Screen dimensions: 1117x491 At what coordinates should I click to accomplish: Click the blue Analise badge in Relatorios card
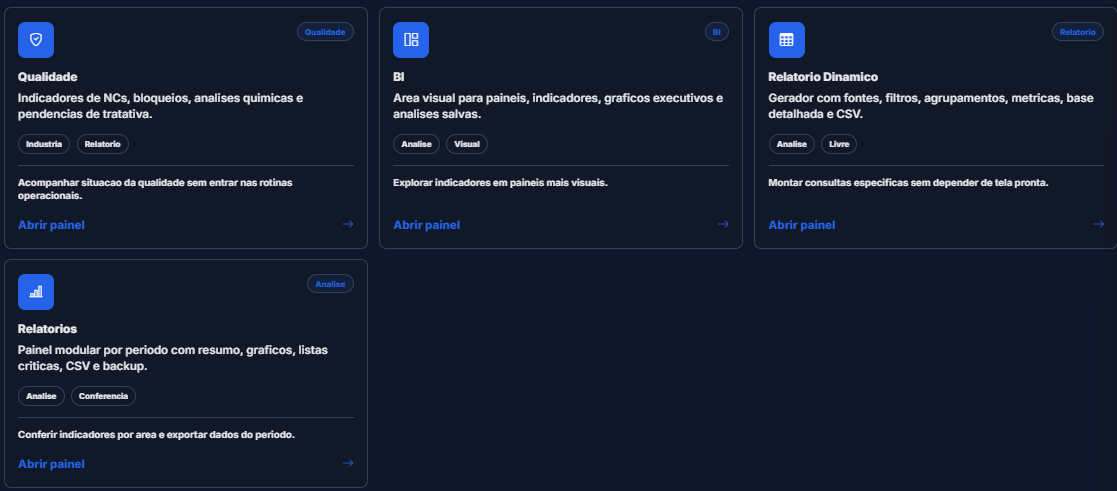pos(331,284)
